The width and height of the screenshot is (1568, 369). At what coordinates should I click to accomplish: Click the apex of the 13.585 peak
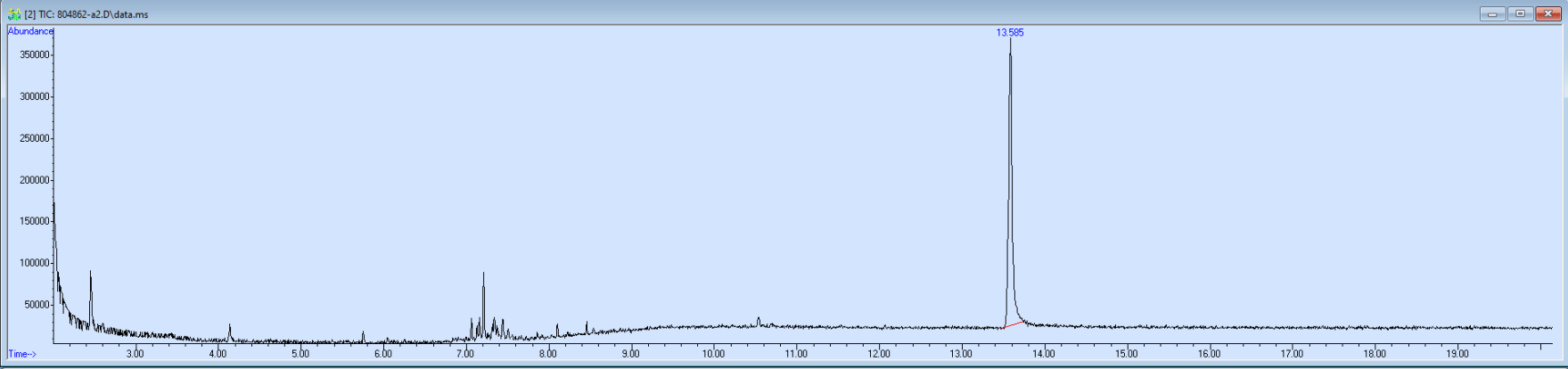pos(1010,40)
